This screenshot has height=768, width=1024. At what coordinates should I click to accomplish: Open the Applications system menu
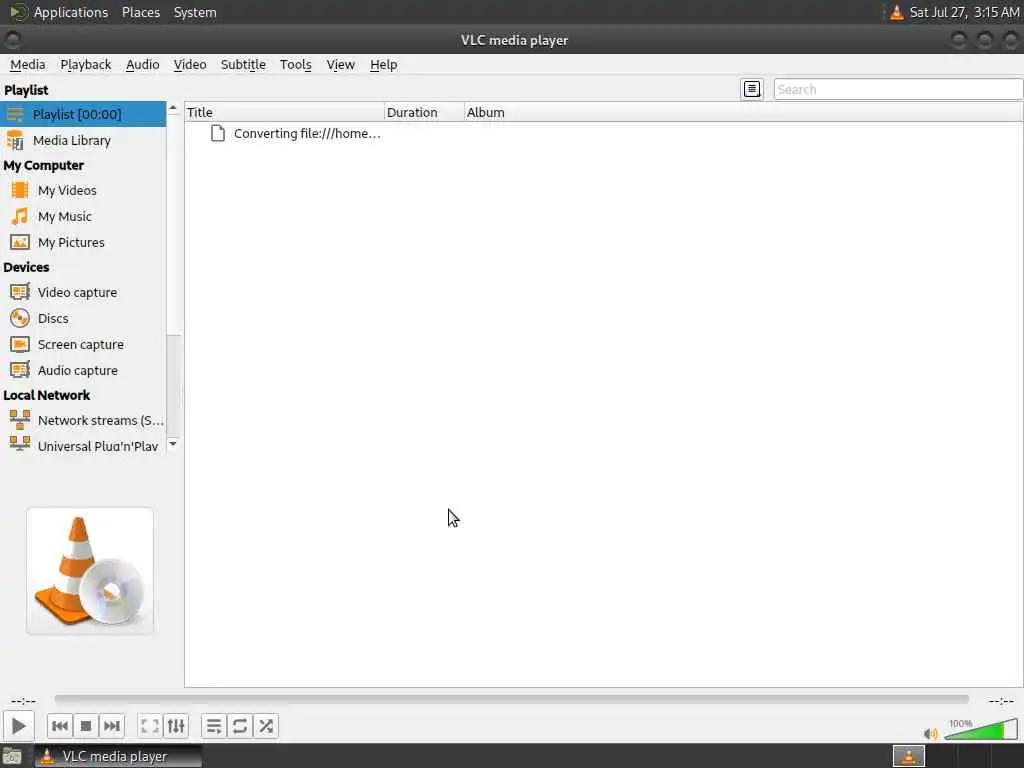tap(71, 12)
